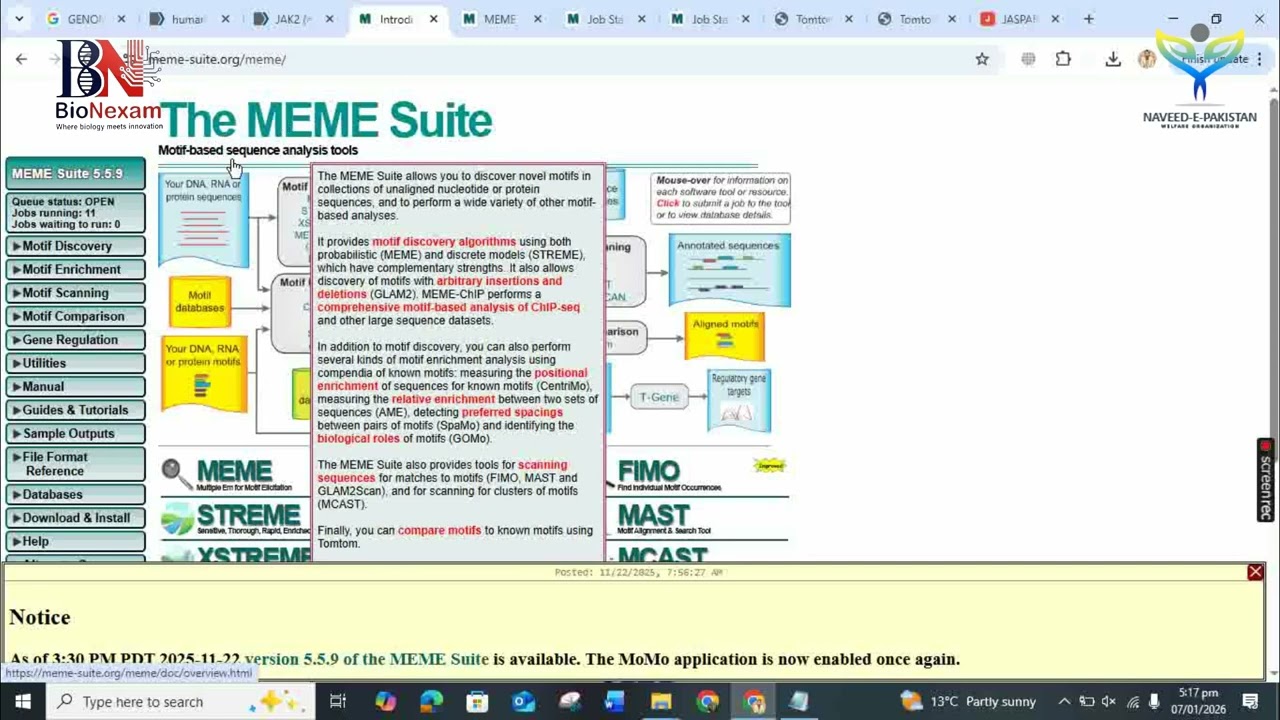Open File Explorer from taskbar
1280x720 pixels.
click(x=661, y=701)
